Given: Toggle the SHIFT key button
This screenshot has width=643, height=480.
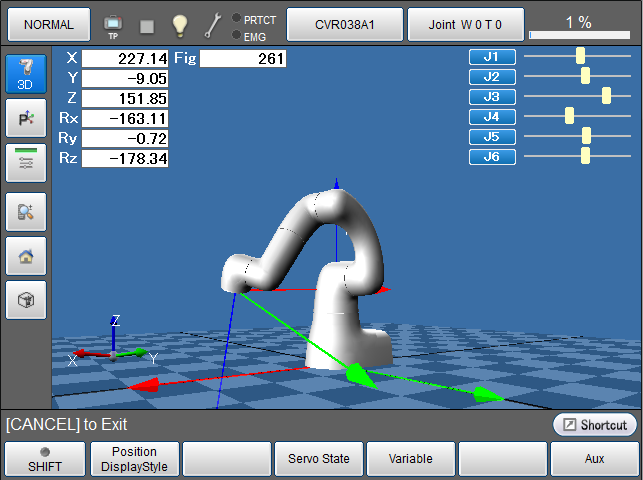Looking at the screenshot, I should click(44, 459).
